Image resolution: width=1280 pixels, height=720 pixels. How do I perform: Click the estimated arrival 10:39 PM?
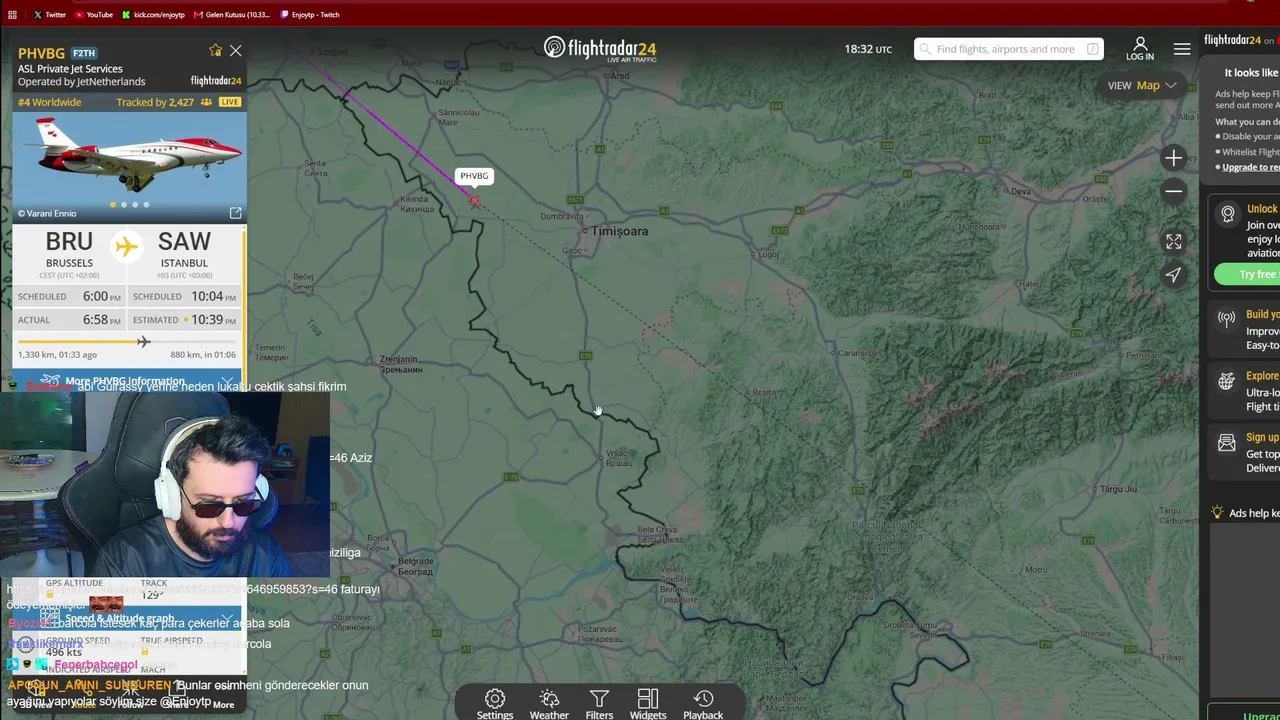coord(214,320)
